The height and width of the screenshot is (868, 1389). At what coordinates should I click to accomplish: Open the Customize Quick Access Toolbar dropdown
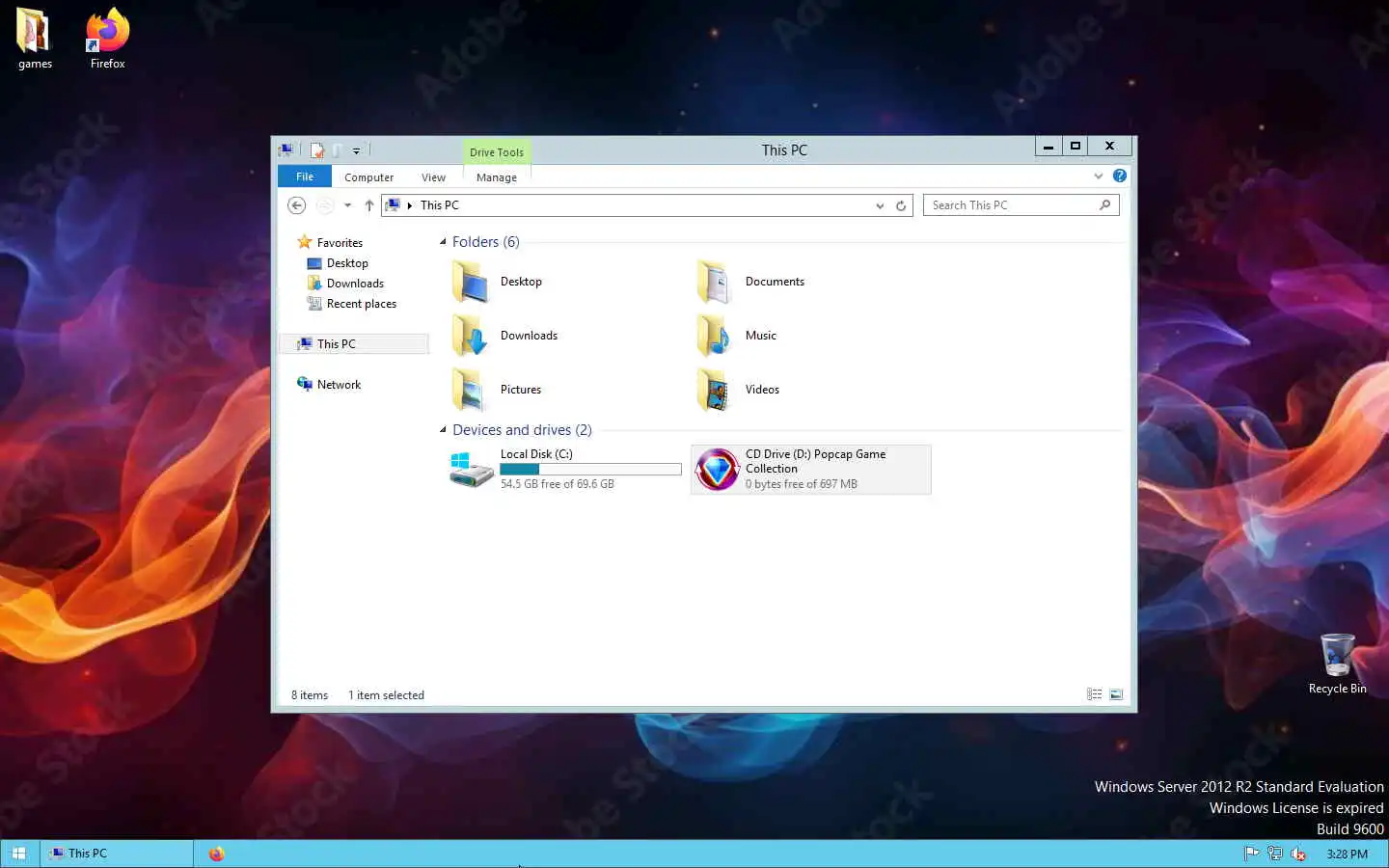356,150
